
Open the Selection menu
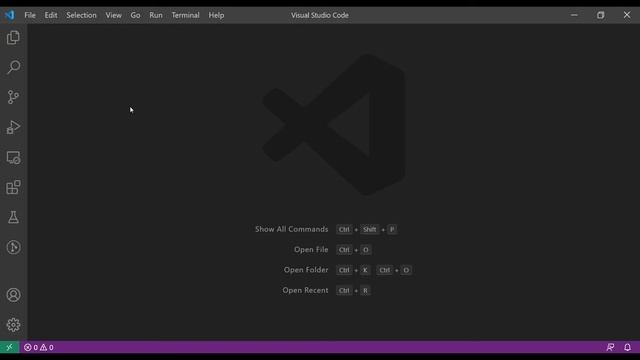81,15
